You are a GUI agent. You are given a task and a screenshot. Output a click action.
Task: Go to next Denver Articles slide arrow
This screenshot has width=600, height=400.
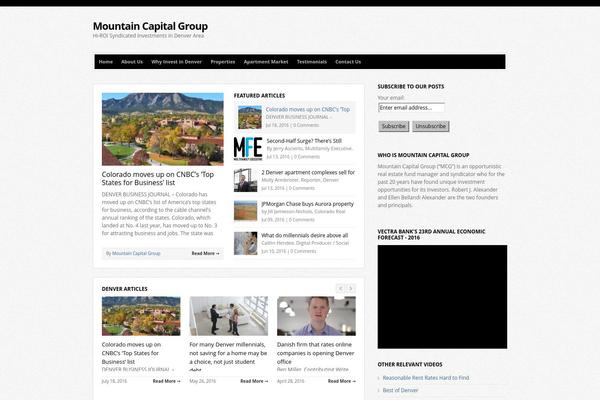tap(351, 288)
